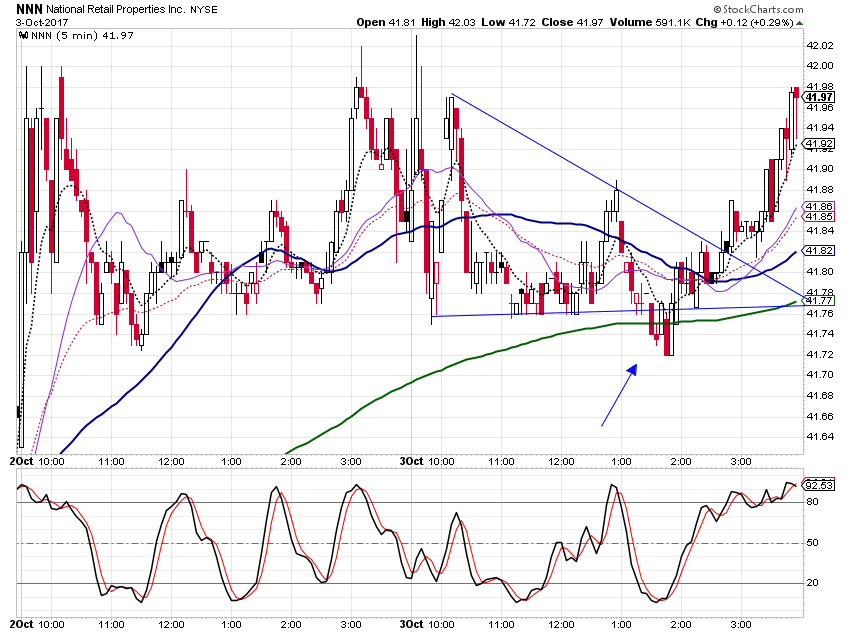The width and height of the screenshot is (850, 633).
Task: Click the boxed 92.53 stochastic value tag
Action: point(819,485)
